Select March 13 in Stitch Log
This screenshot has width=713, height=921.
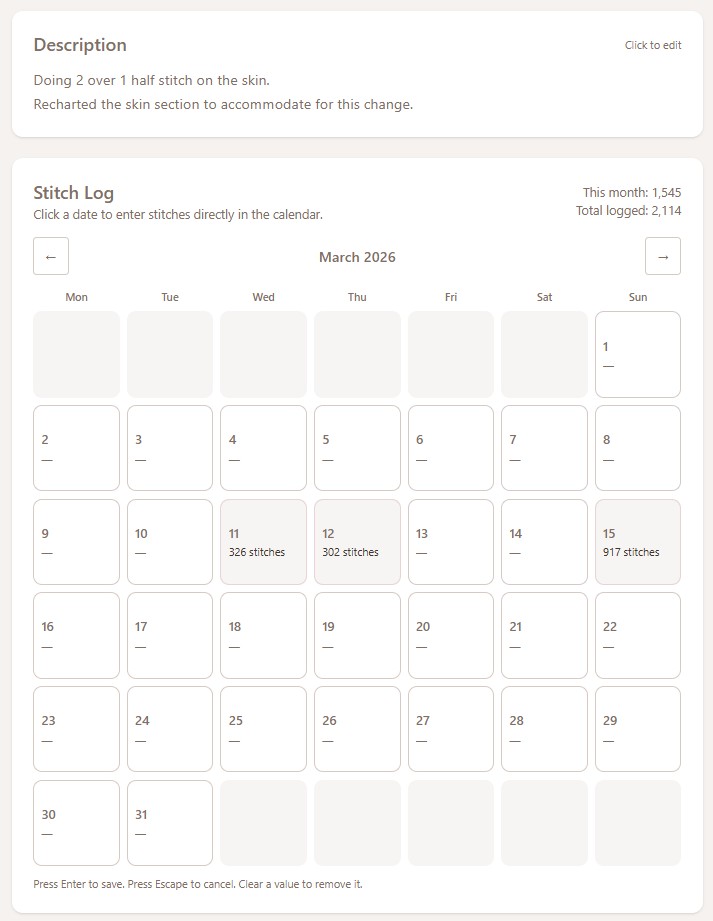pos(451,542)
